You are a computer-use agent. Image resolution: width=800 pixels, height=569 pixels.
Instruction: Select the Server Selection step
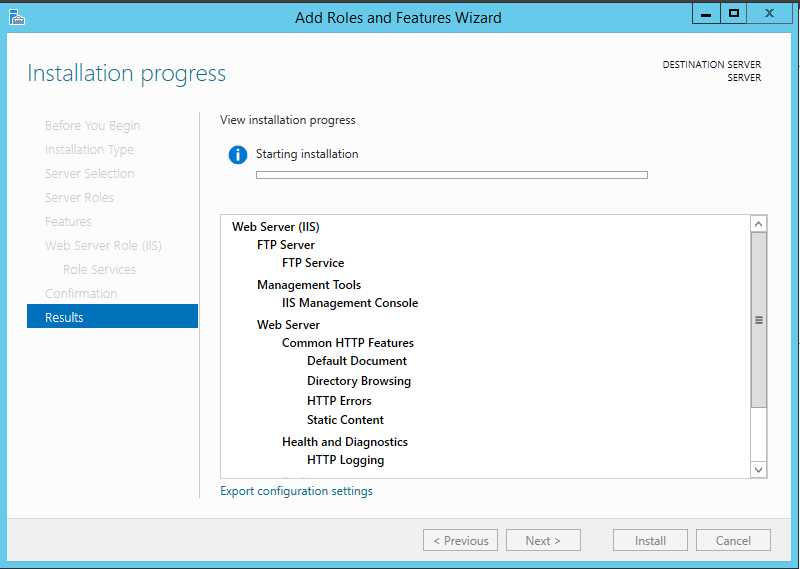click(89, 174)
